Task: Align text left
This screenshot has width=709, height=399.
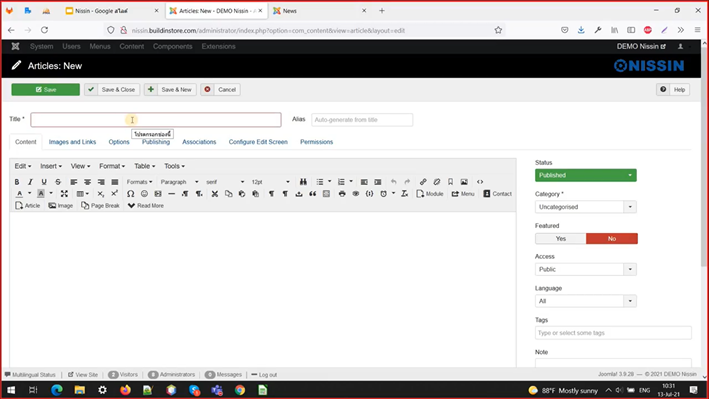Action: (x=73, y=182)
